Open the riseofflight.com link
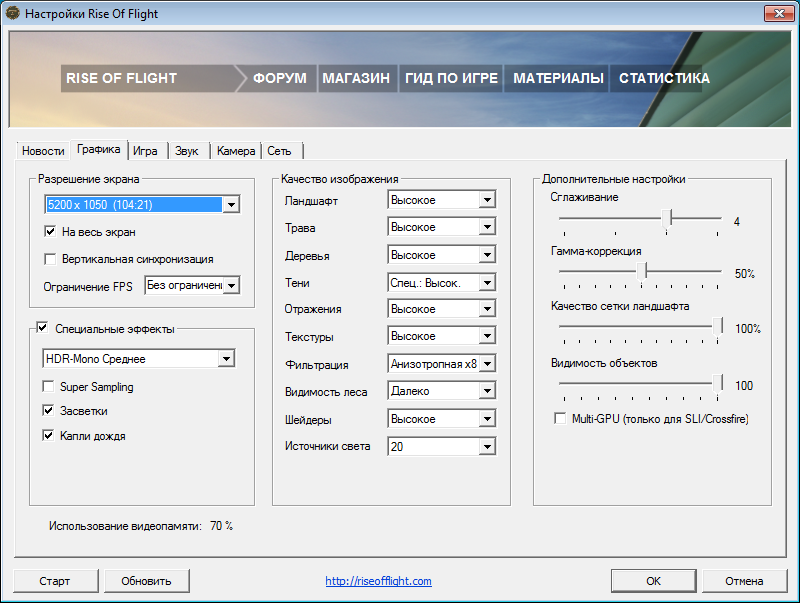 point(379,581)
